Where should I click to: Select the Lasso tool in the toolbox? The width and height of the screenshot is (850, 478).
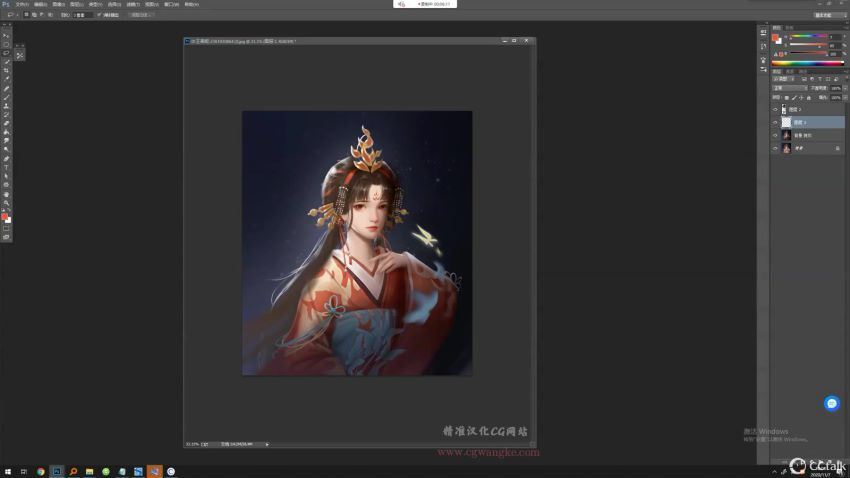pos(7,53)
